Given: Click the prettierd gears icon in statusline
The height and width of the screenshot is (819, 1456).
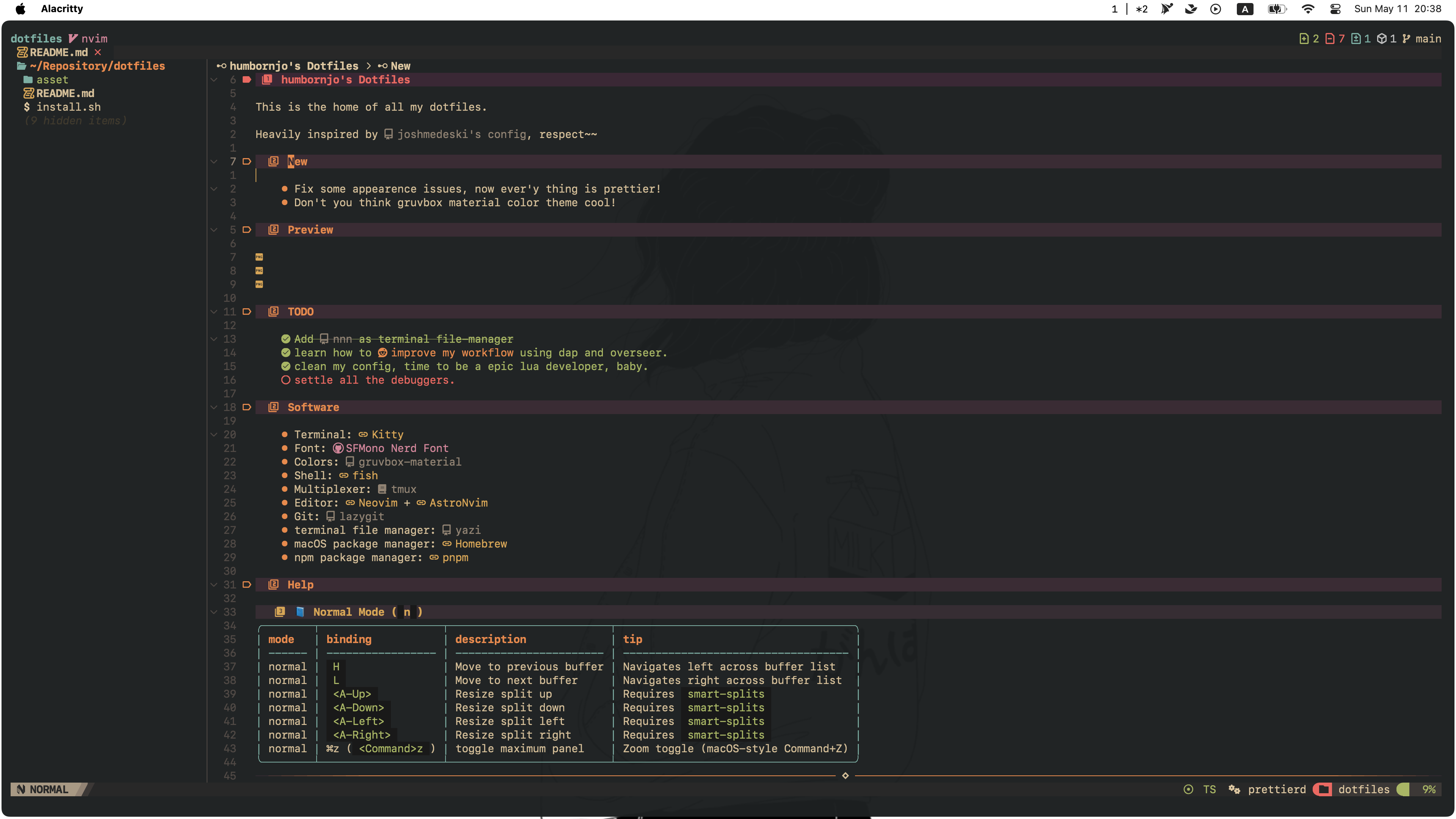Looking at the screenshot, I should pyautogui.click(x=1234, y=789).
